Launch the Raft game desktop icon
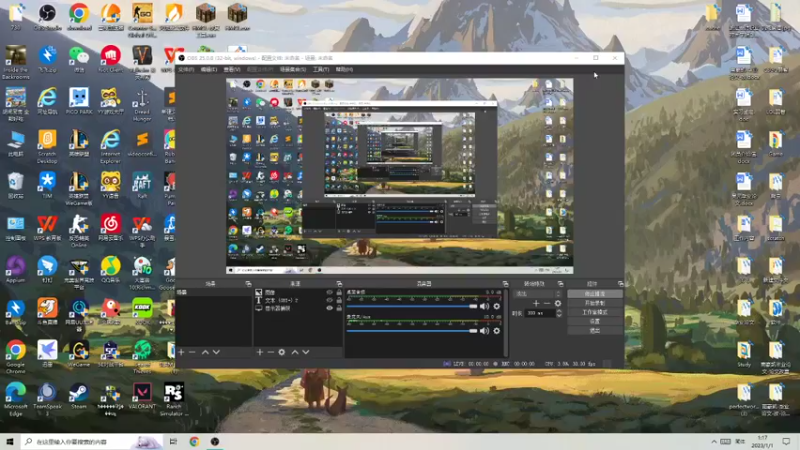This screenshot has height=450, width=800. pos(142,185)
